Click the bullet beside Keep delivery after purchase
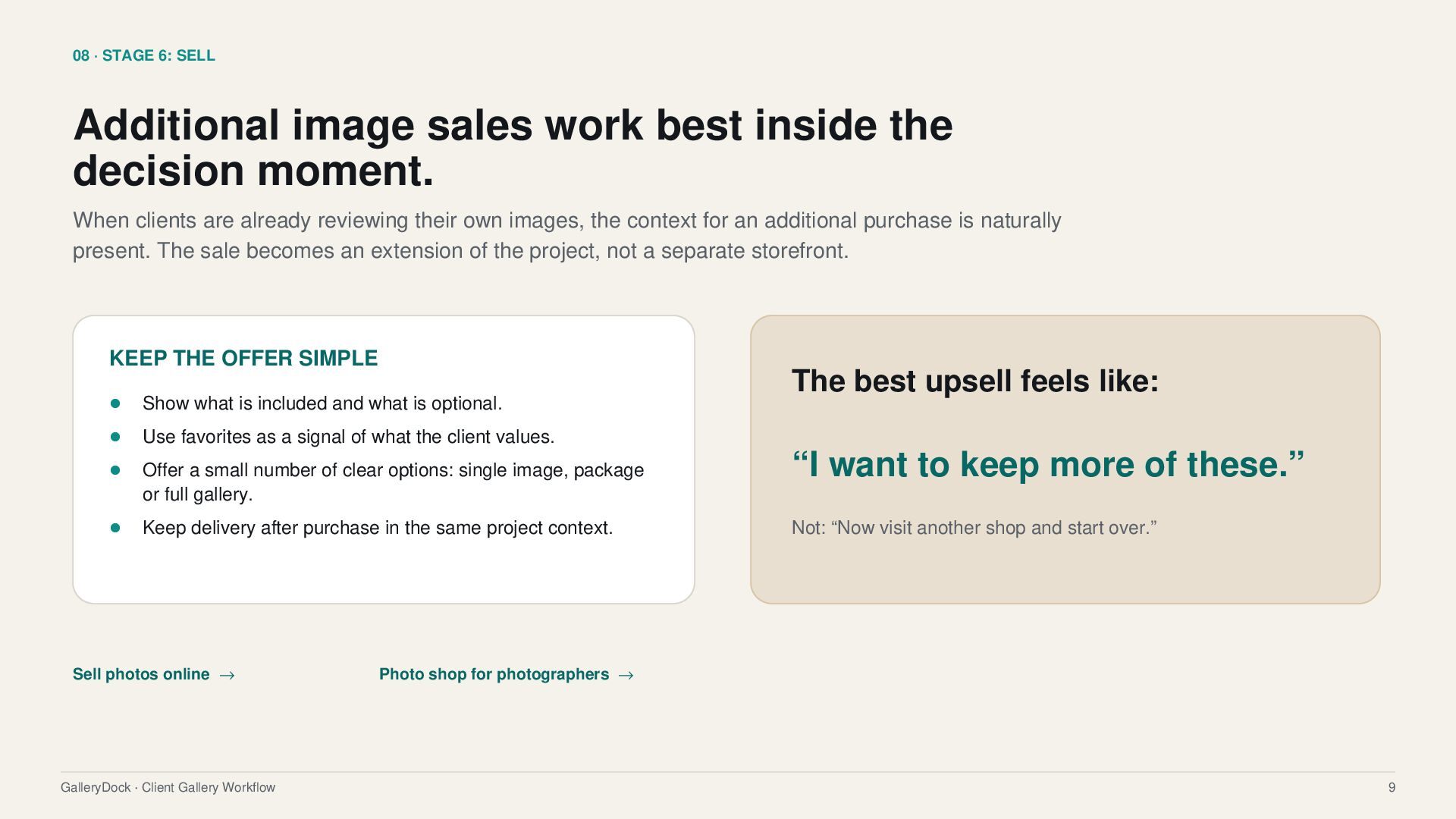This screenshot has width=1456, height=819. point(115,528)
